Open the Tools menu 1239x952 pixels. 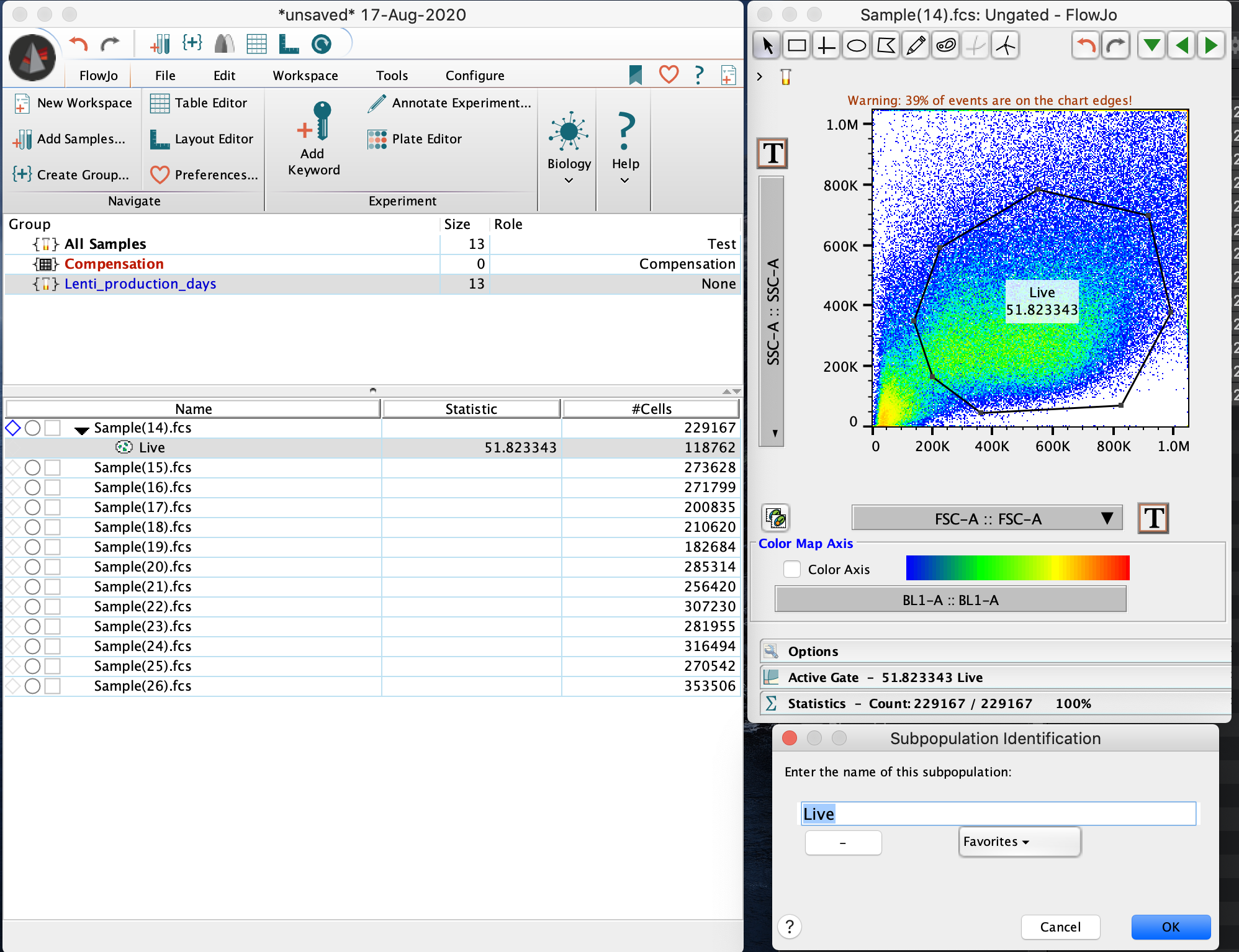[x=392, y=75]
